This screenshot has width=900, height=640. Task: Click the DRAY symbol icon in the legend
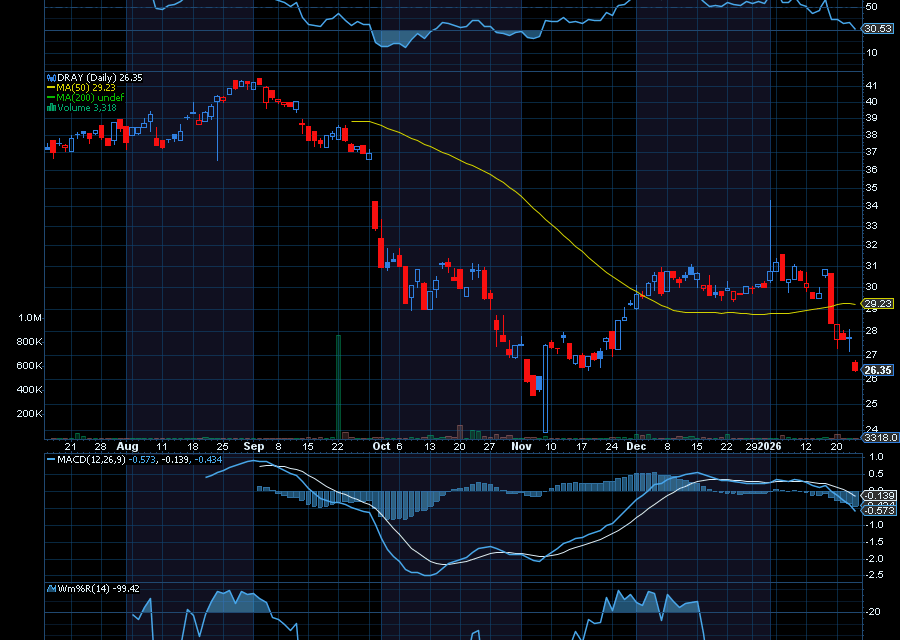(x=51, y=77)
